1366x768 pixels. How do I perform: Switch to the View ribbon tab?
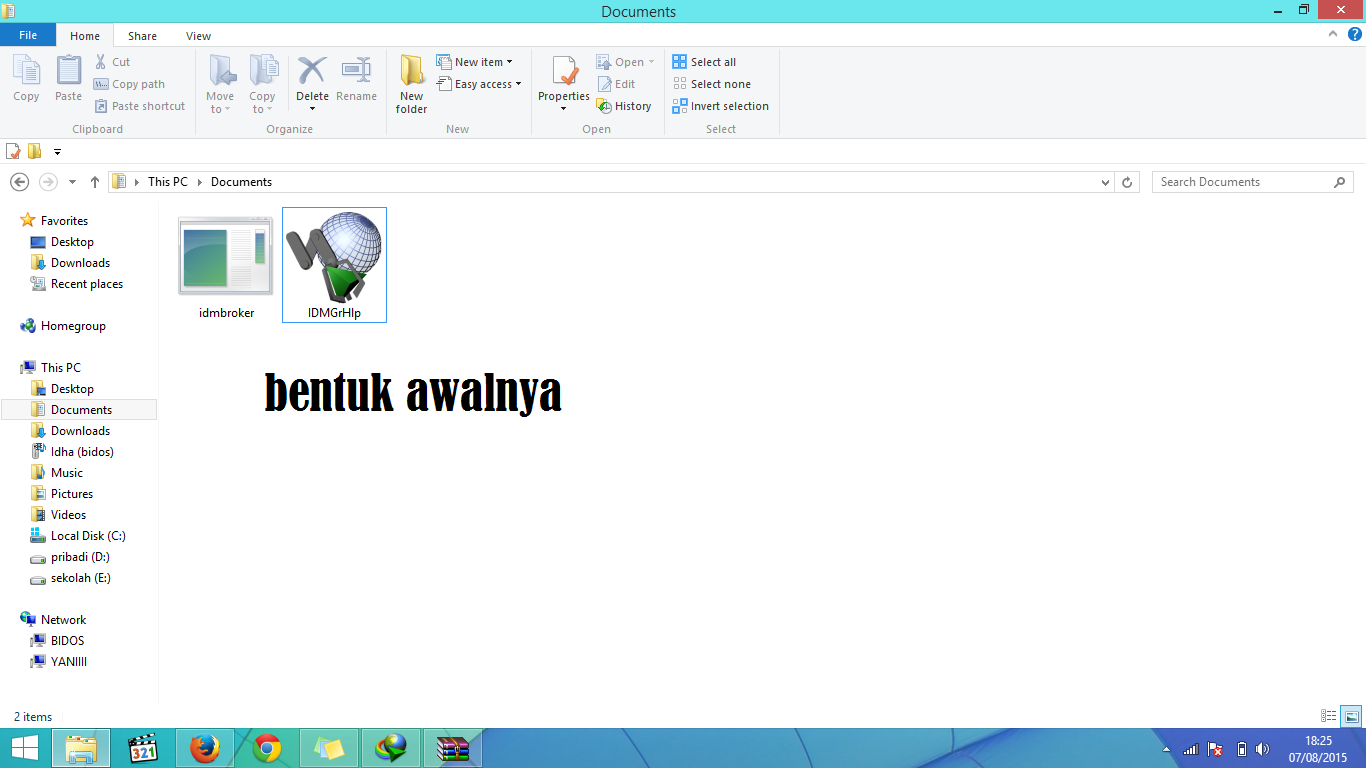click(x=198, y=36)
